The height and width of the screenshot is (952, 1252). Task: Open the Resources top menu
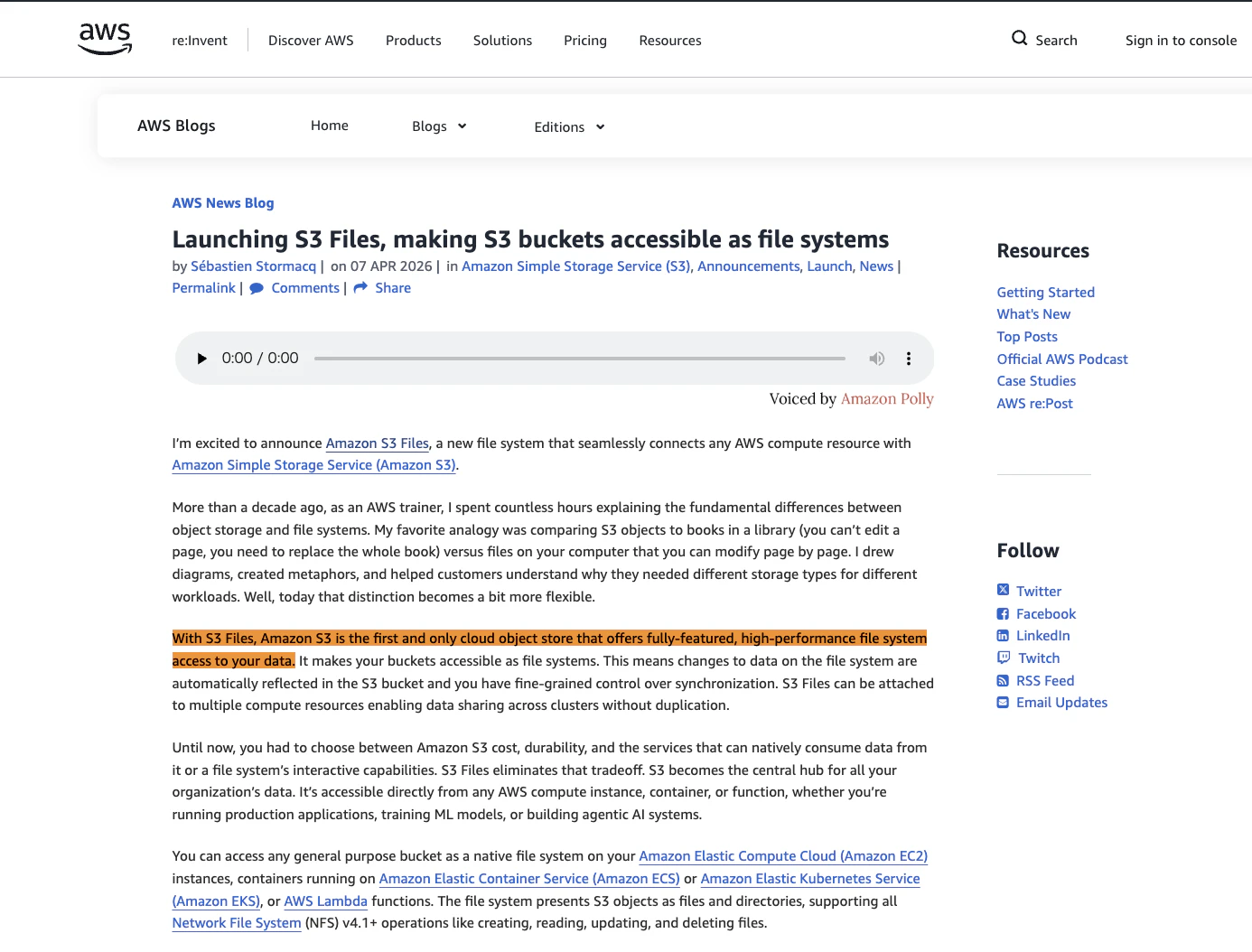[x=670, y=41]
